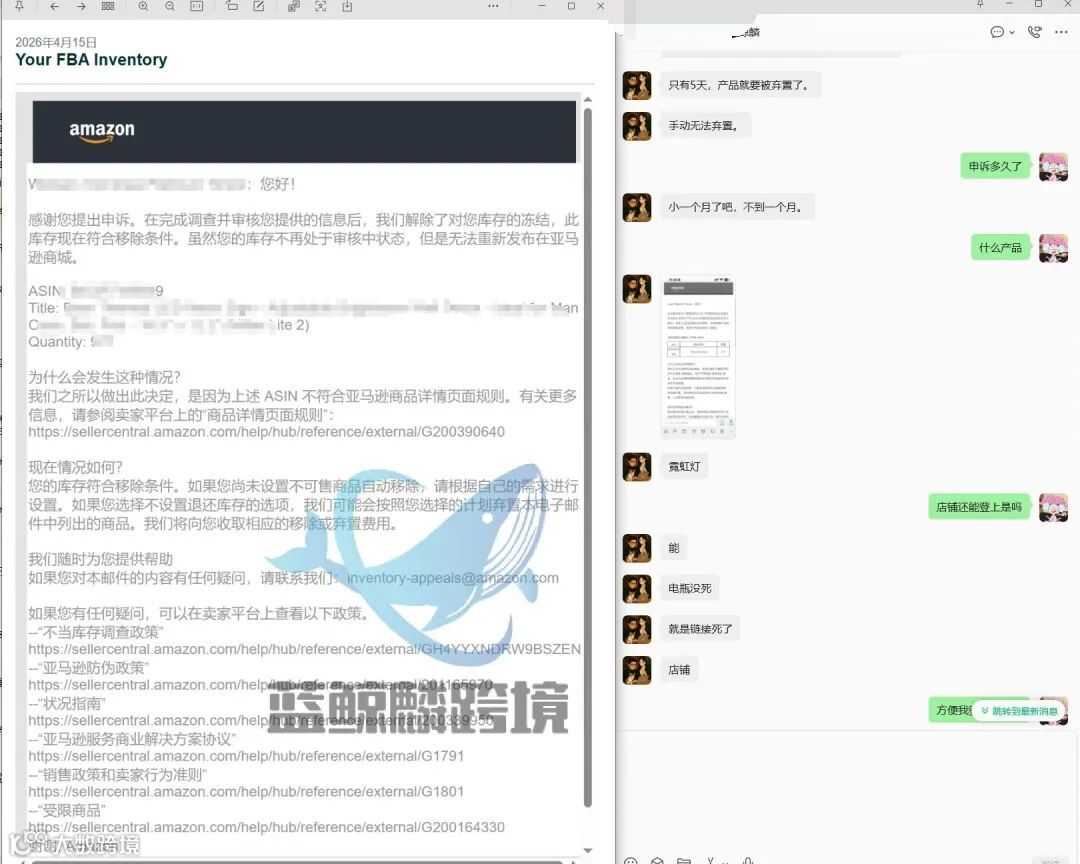Open the favorites box icon in chat toolbar
Image resolution: width=1080 pixels, height=864 pixels.
pos(658,861)
